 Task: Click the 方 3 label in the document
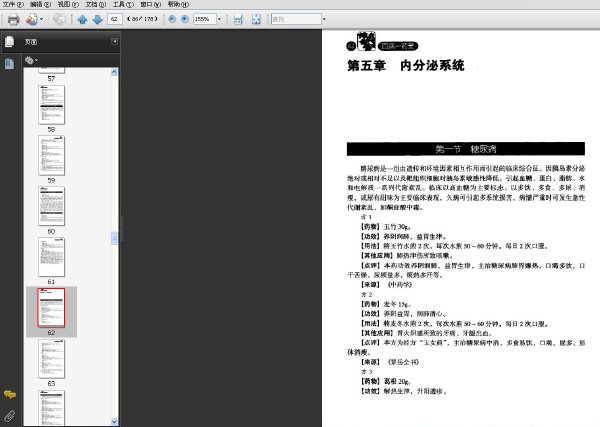366,372
